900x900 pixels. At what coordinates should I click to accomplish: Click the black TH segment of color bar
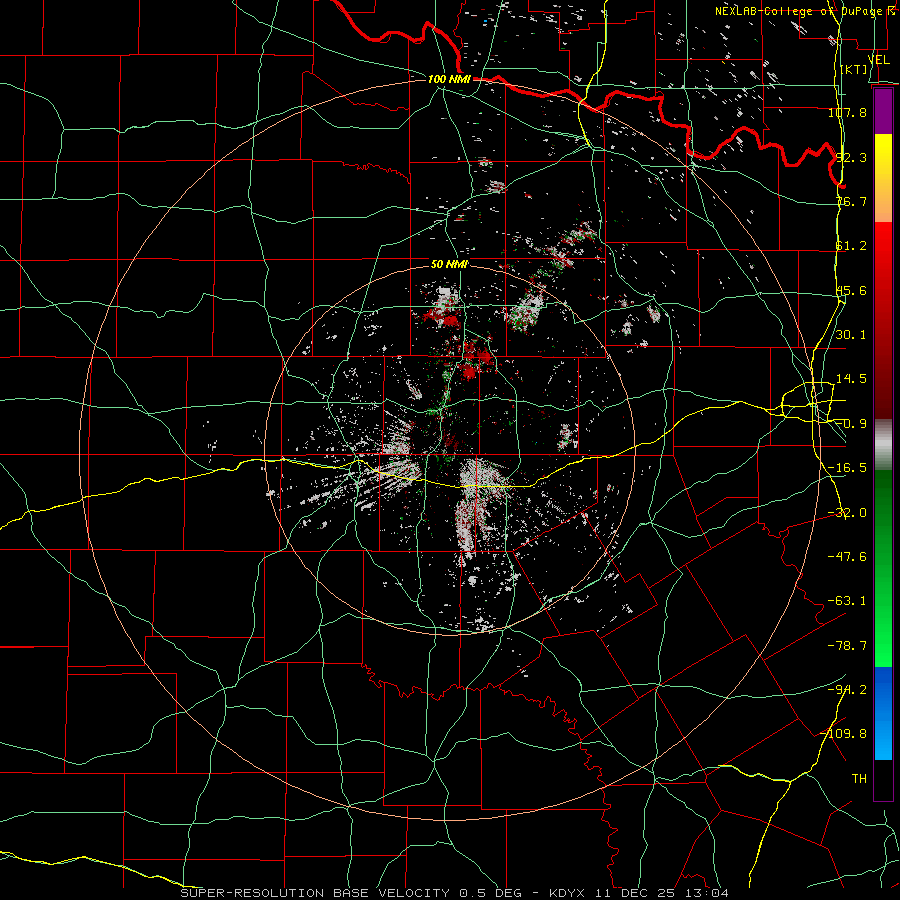coord(883,779)
